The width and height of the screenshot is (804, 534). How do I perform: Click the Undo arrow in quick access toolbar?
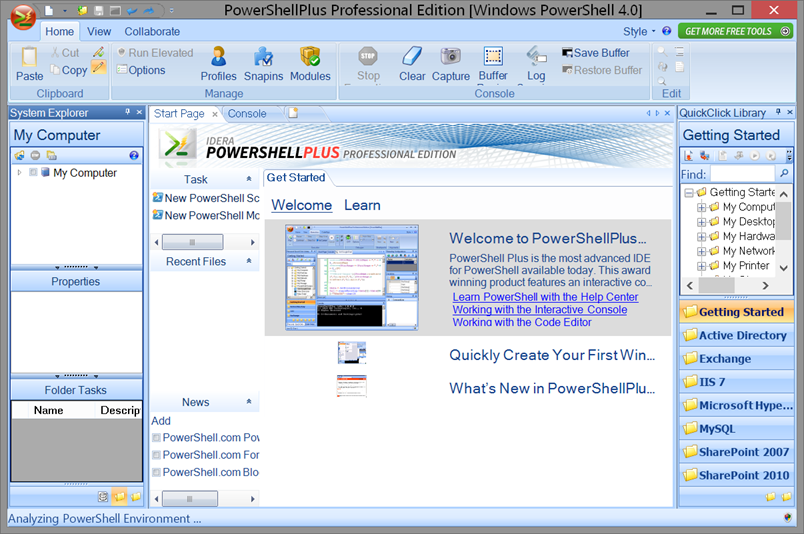[132, 10]
